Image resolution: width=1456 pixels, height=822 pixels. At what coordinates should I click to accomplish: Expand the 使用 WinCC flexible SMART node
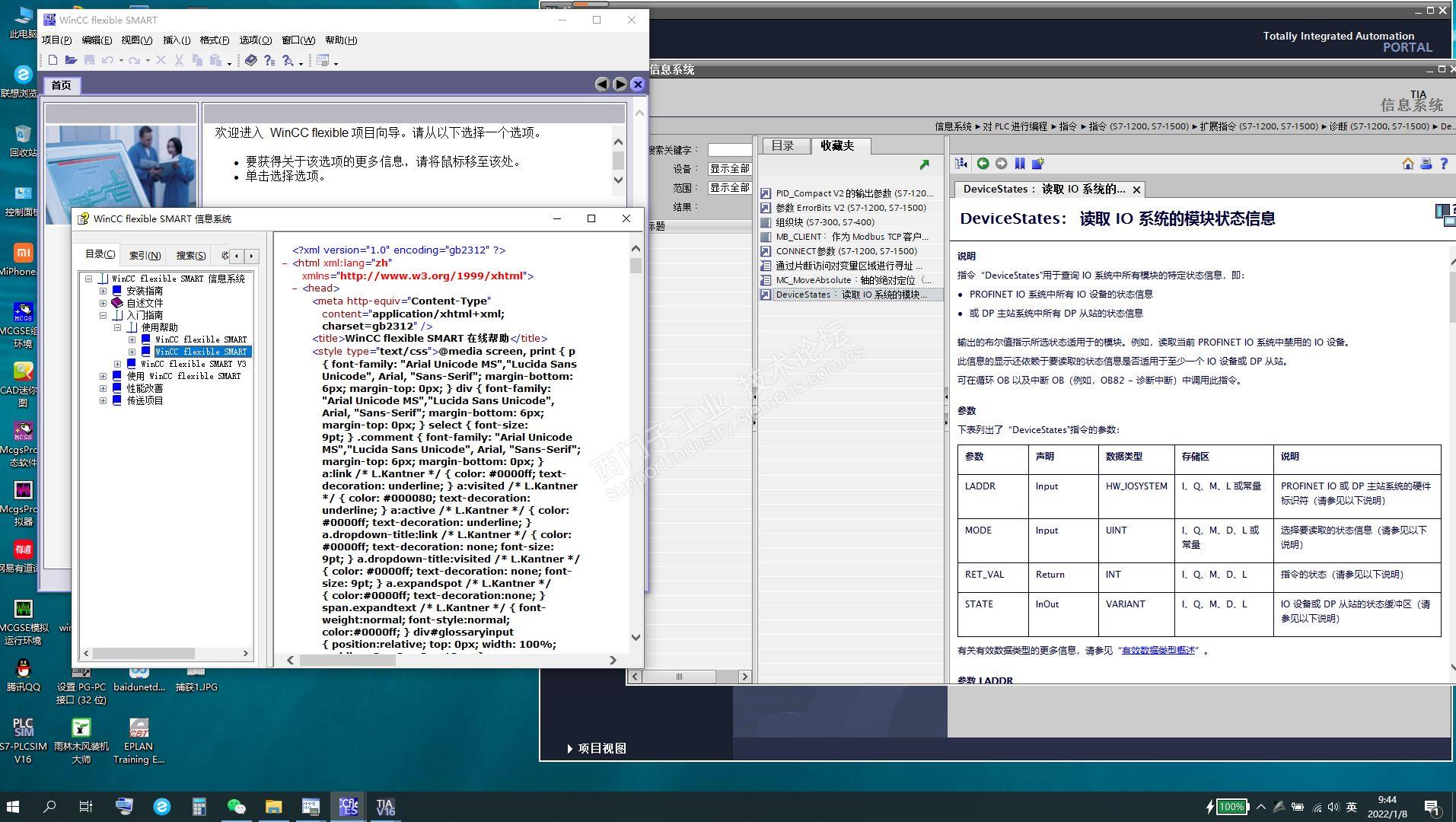(104, 376)
